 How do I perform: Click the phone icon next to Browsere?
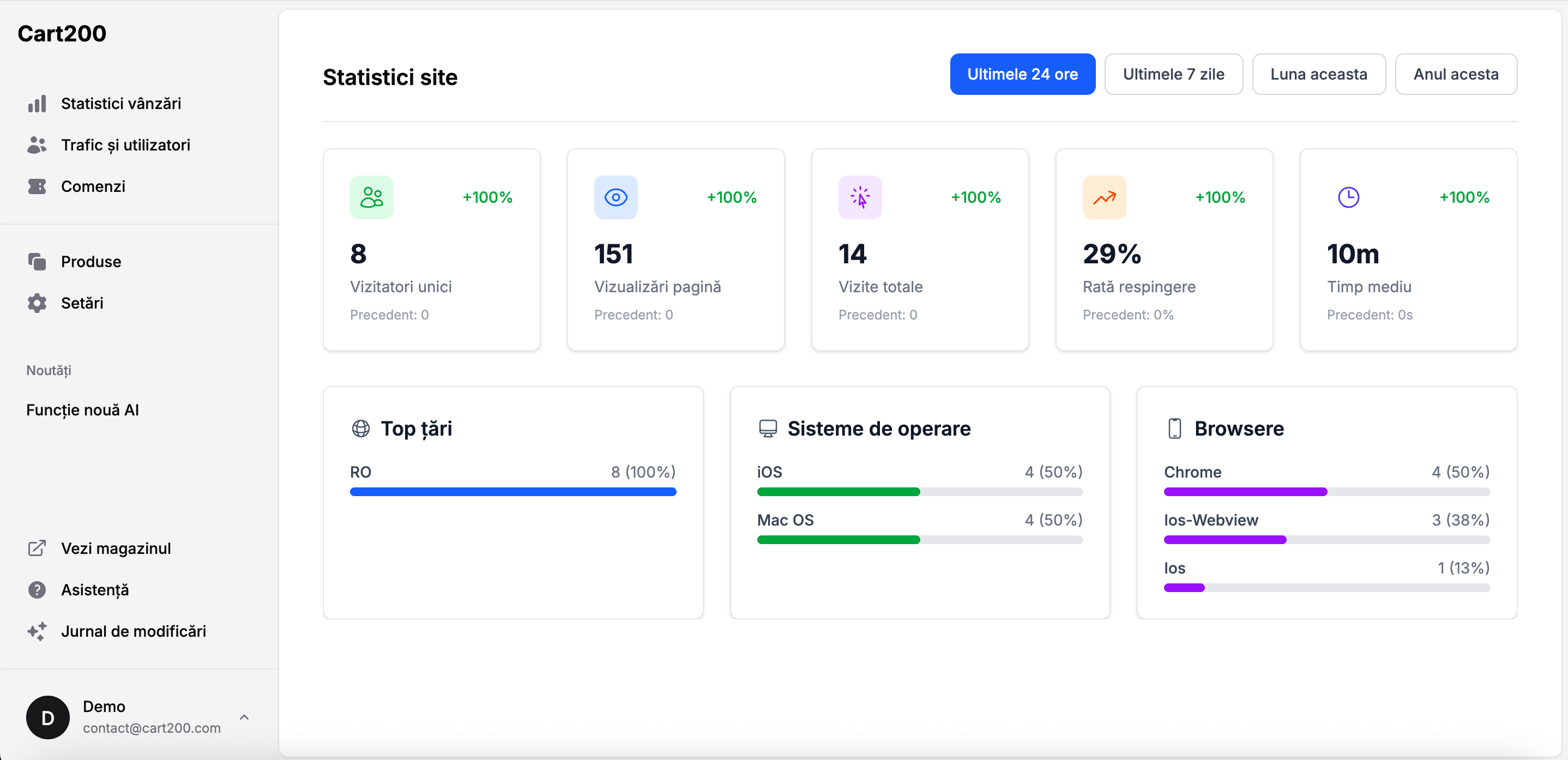coord(1174,428)
